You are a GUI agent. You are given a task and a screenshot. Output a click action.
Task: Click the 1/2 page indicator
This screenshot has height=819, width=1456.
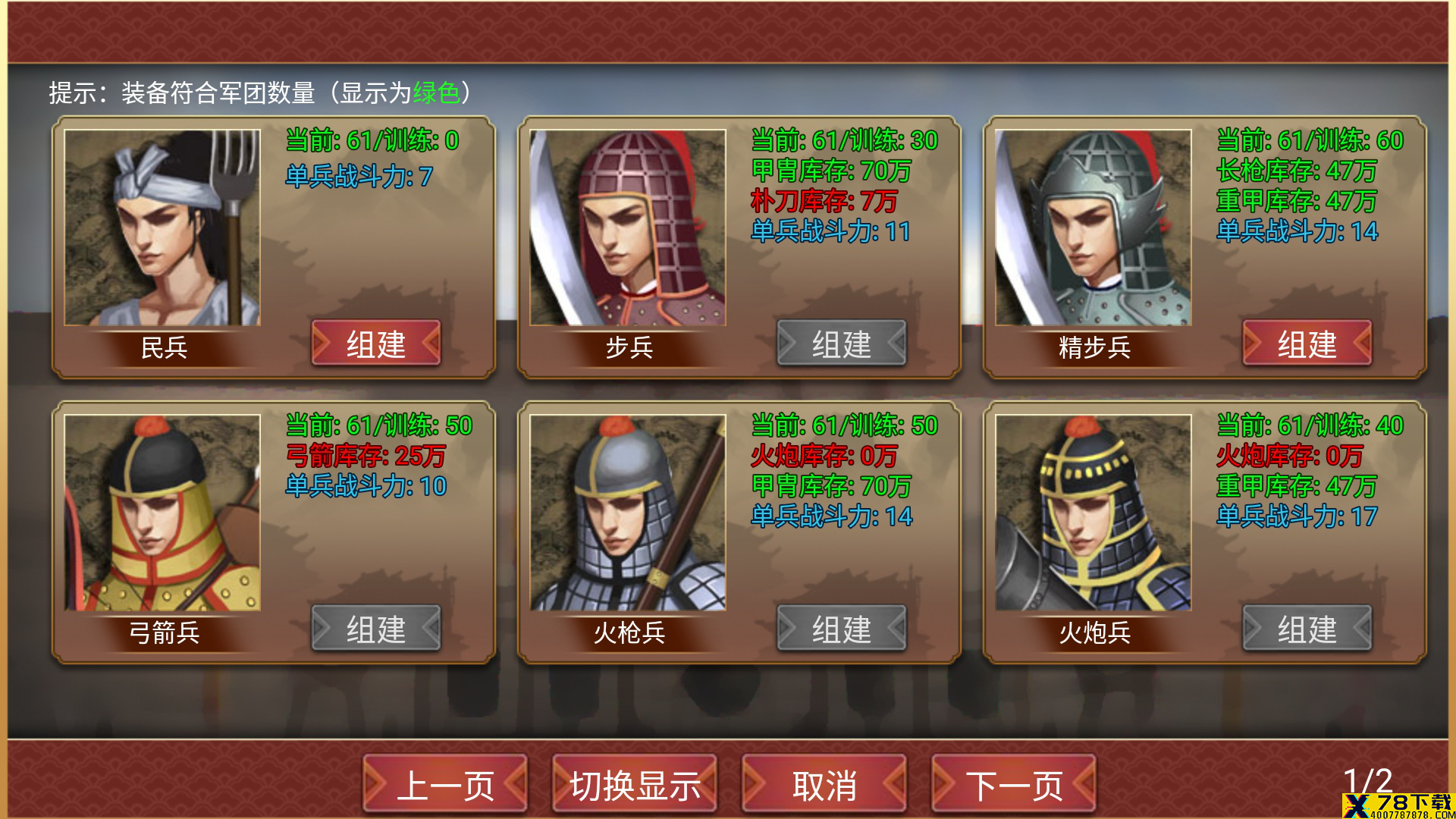point(1367,781)
